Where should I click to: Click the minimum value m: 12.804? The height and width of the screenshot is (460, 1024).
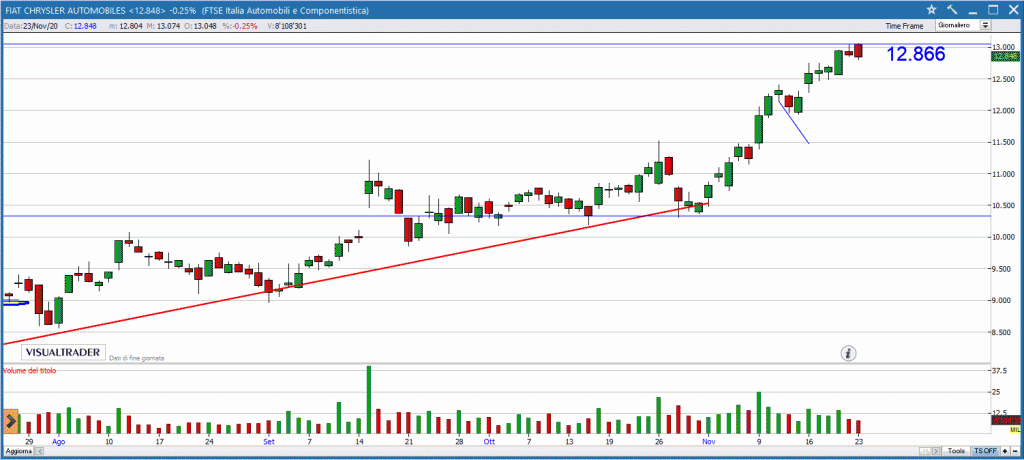pos(127,26)
